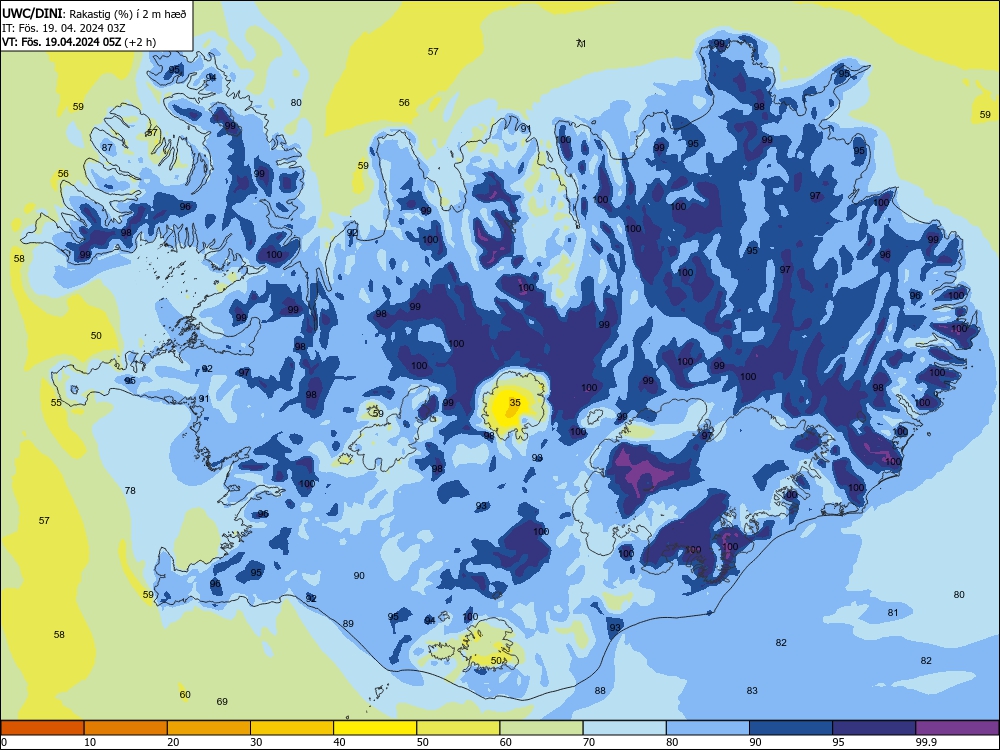Click the '83' humidity value over the sea

click(752, 690)
